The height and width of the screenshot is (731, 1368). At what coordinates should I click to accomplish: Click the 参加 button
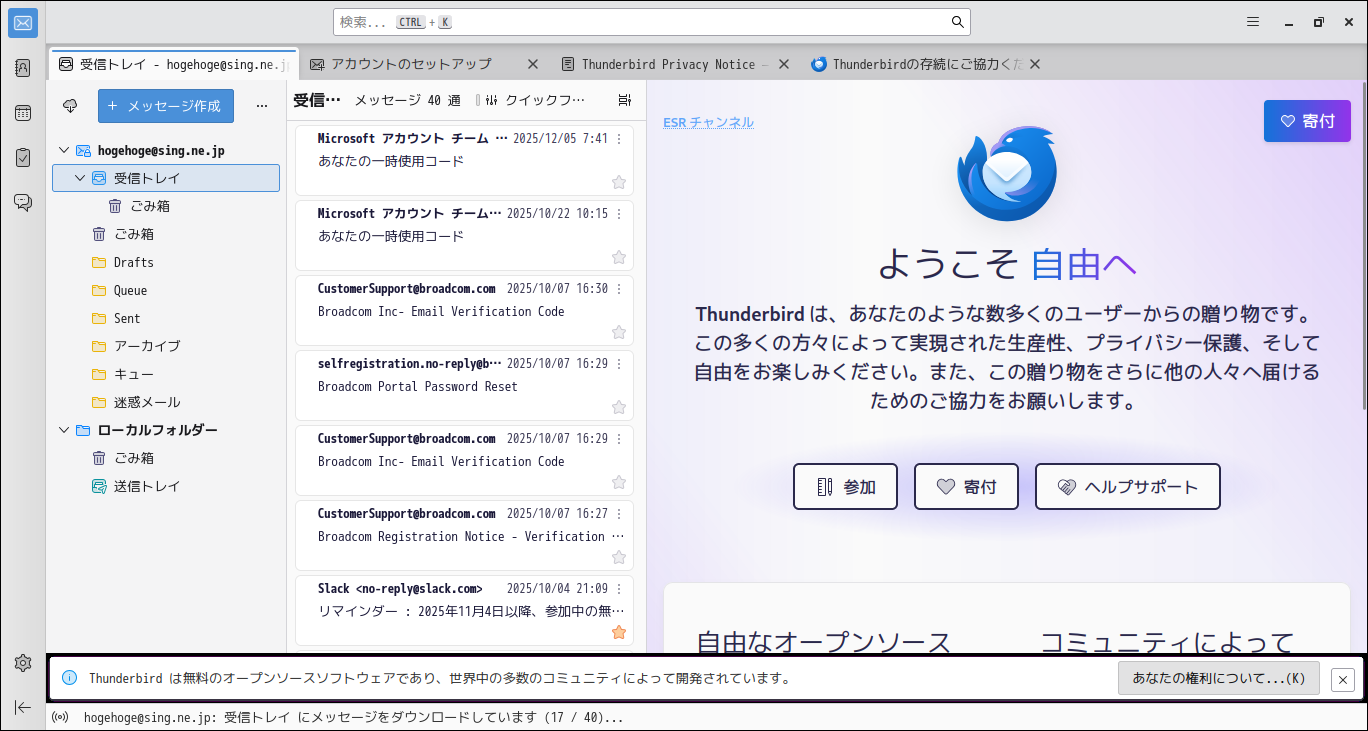[845, 487]
